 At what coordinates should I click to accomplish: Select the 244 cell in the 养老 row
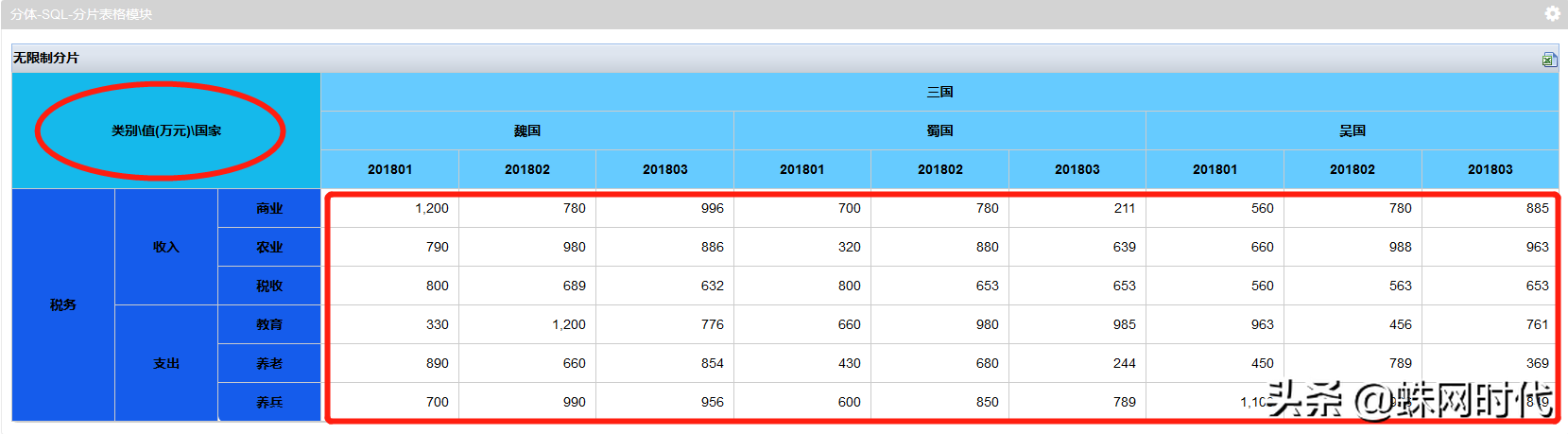coord(1077,363)
